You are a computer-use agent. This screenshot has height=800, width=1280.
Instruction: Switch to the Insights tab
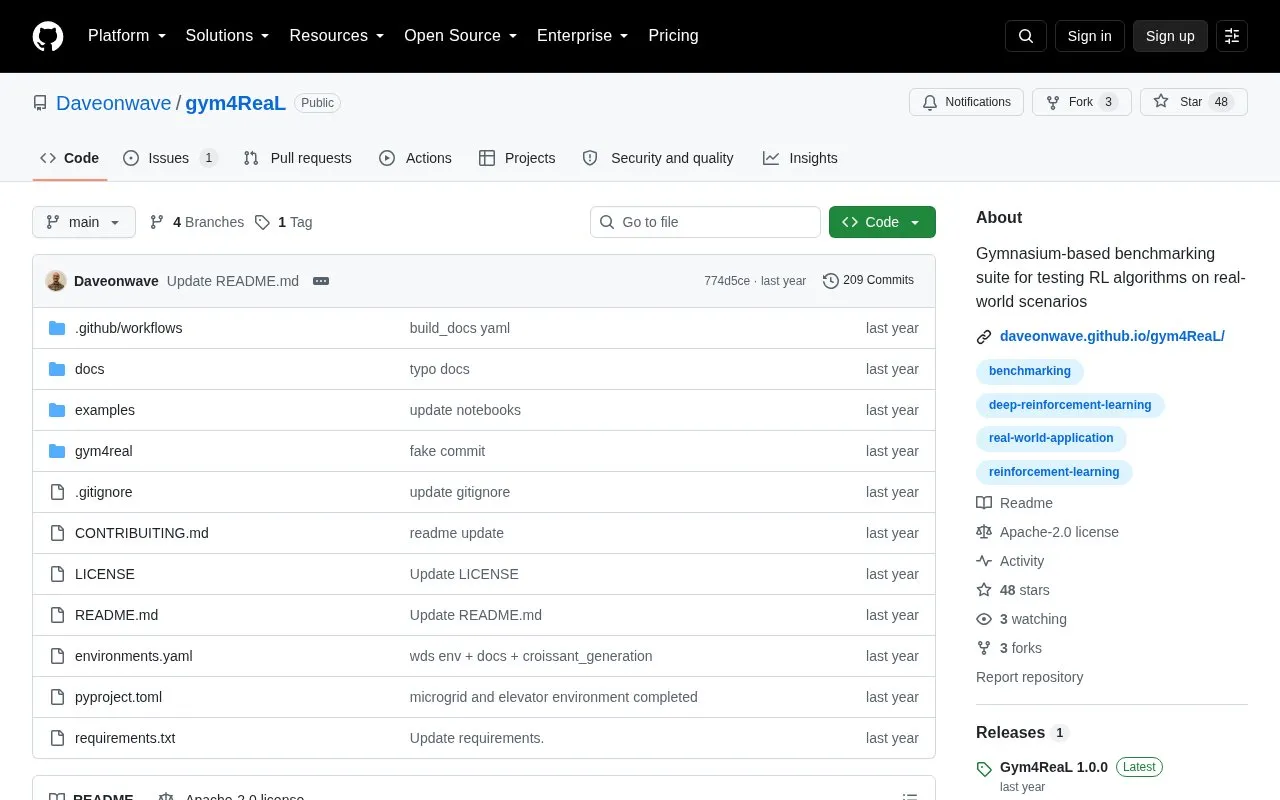pyautogui.click(x=800, y=158)
